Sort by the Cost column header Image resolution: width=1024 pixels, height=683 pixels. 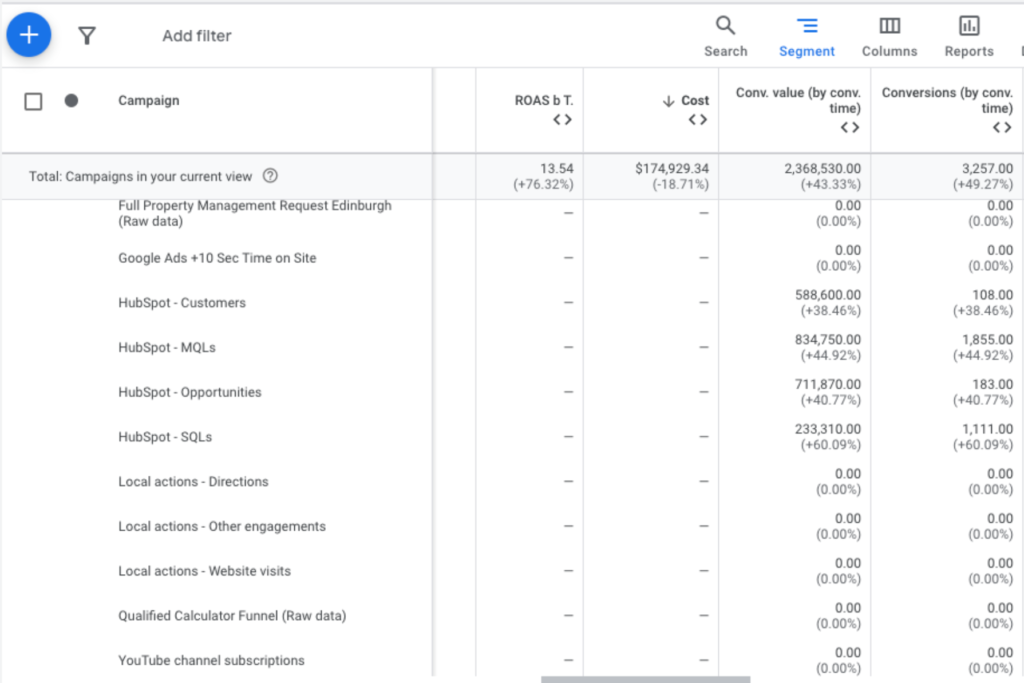point(694,100)
